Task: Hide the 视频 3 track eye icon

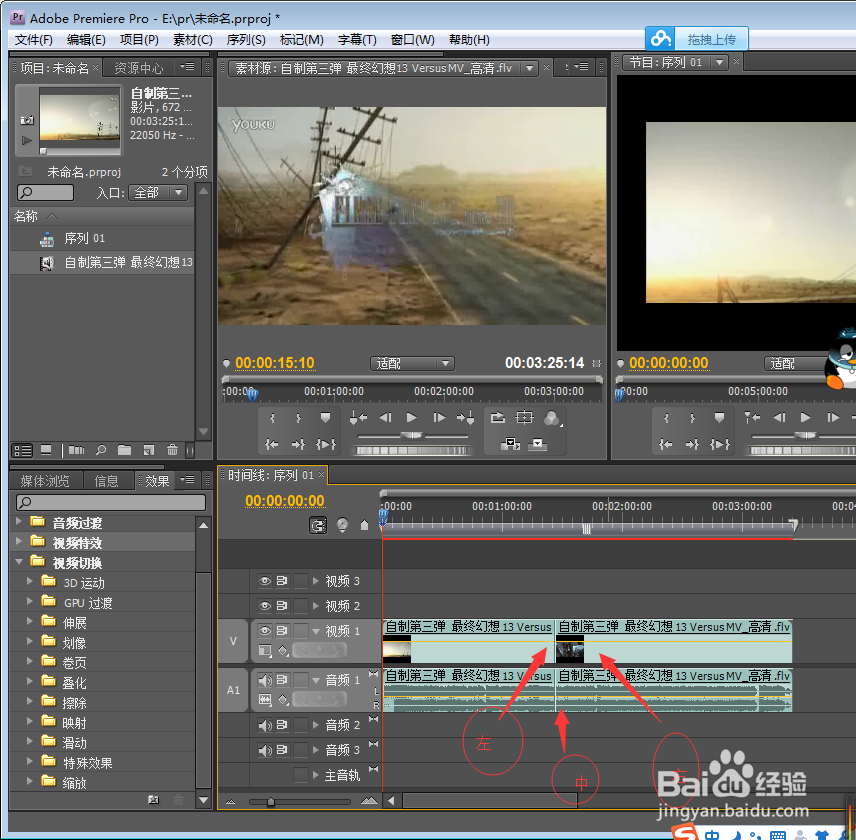Action: pyautogui.click(x=265, y=581)
